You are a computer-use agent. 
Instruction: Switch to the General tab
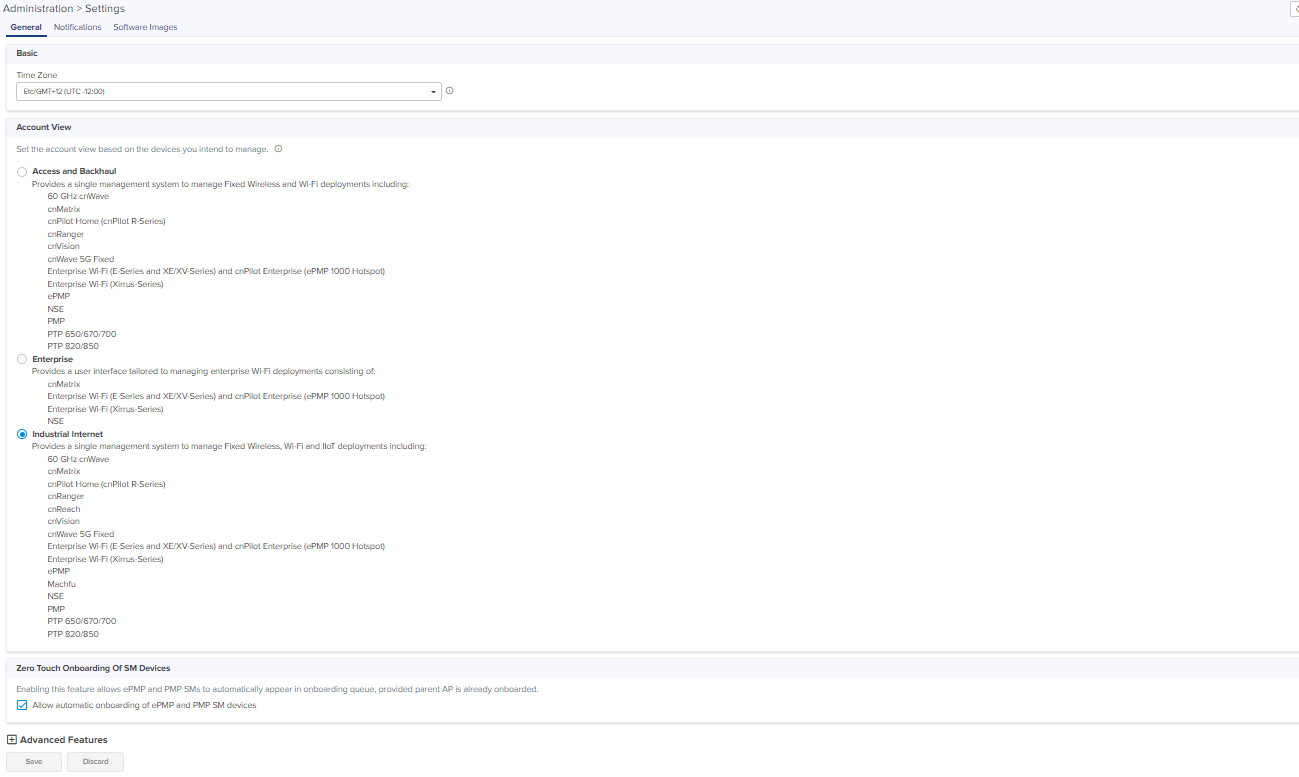pyautogui.click(x=26, y=27)
